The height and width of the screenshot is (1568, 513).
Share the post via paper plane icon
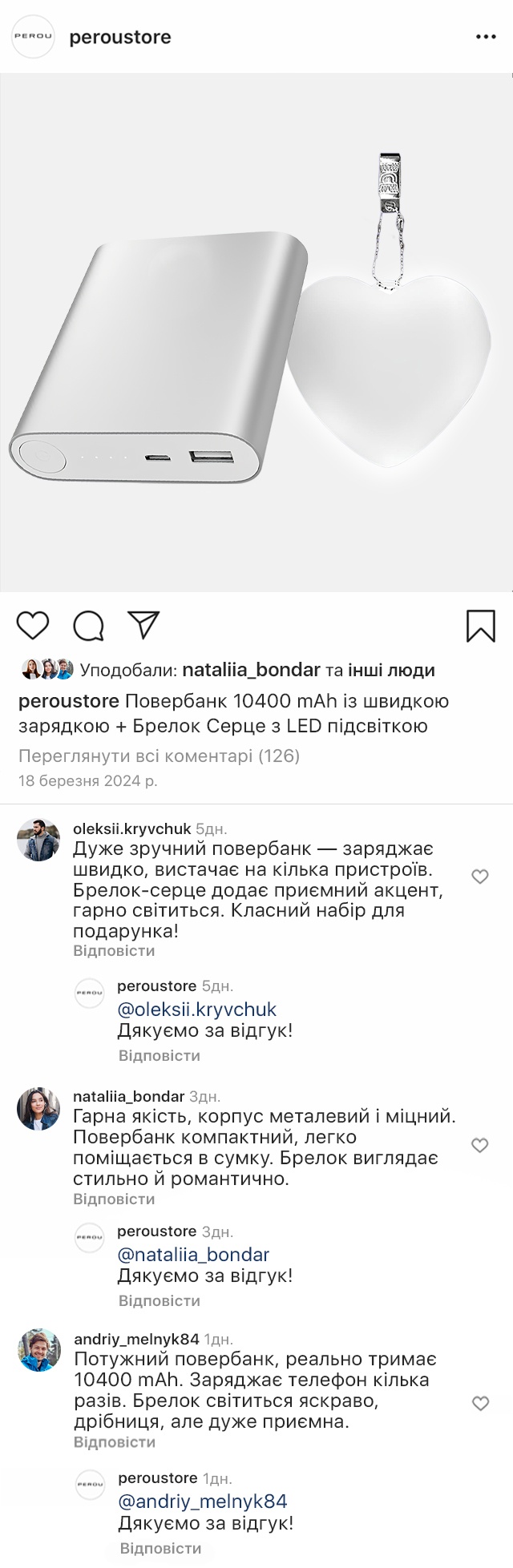[x=144, y=625]
